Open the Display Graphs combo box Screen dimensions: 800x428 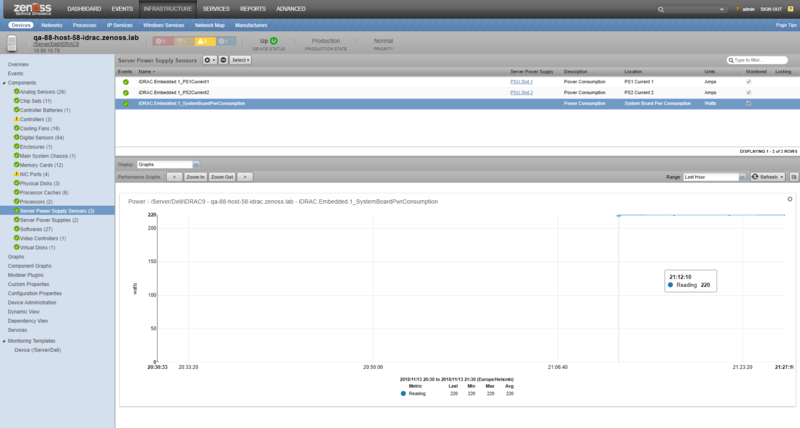pyautogui.click(x=168, y=165)
